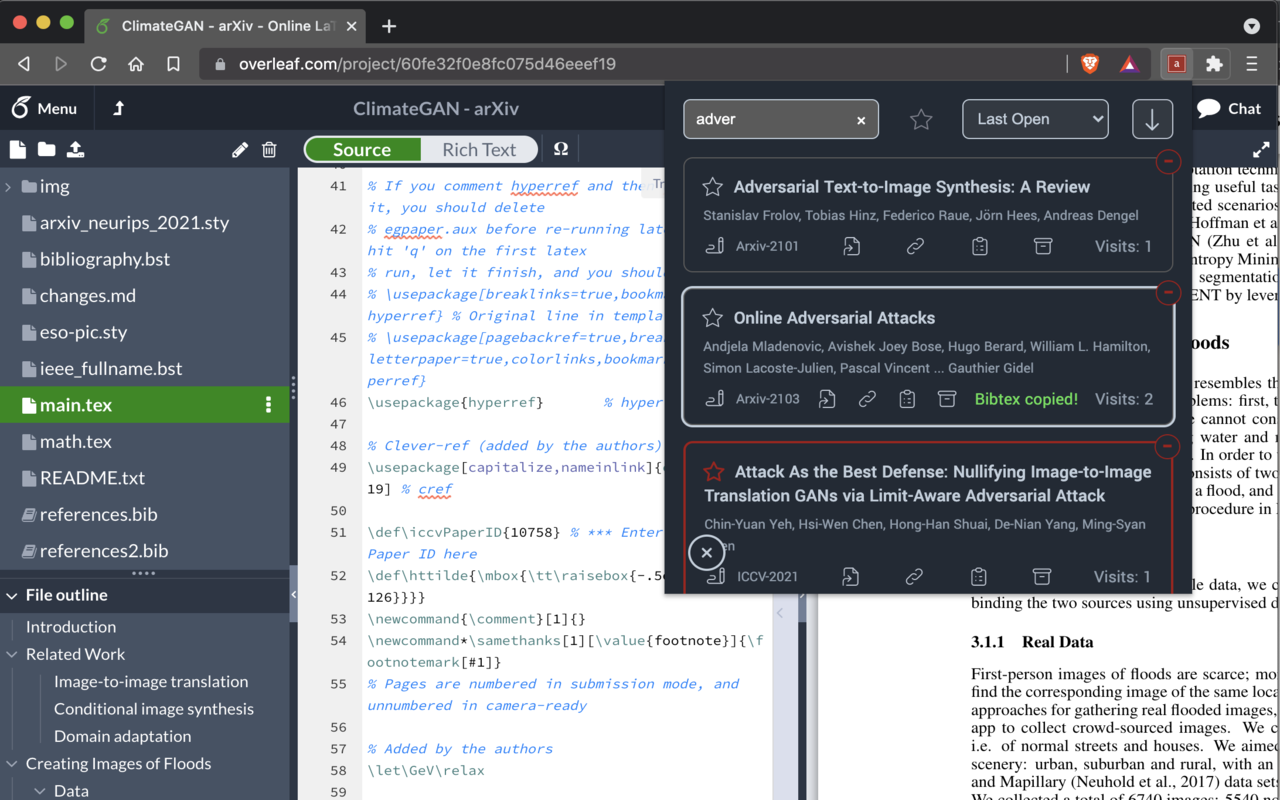Screen dimensions: 1280x800
Task: Switch to Rich Text editor mode
Action: coord(479,150)
